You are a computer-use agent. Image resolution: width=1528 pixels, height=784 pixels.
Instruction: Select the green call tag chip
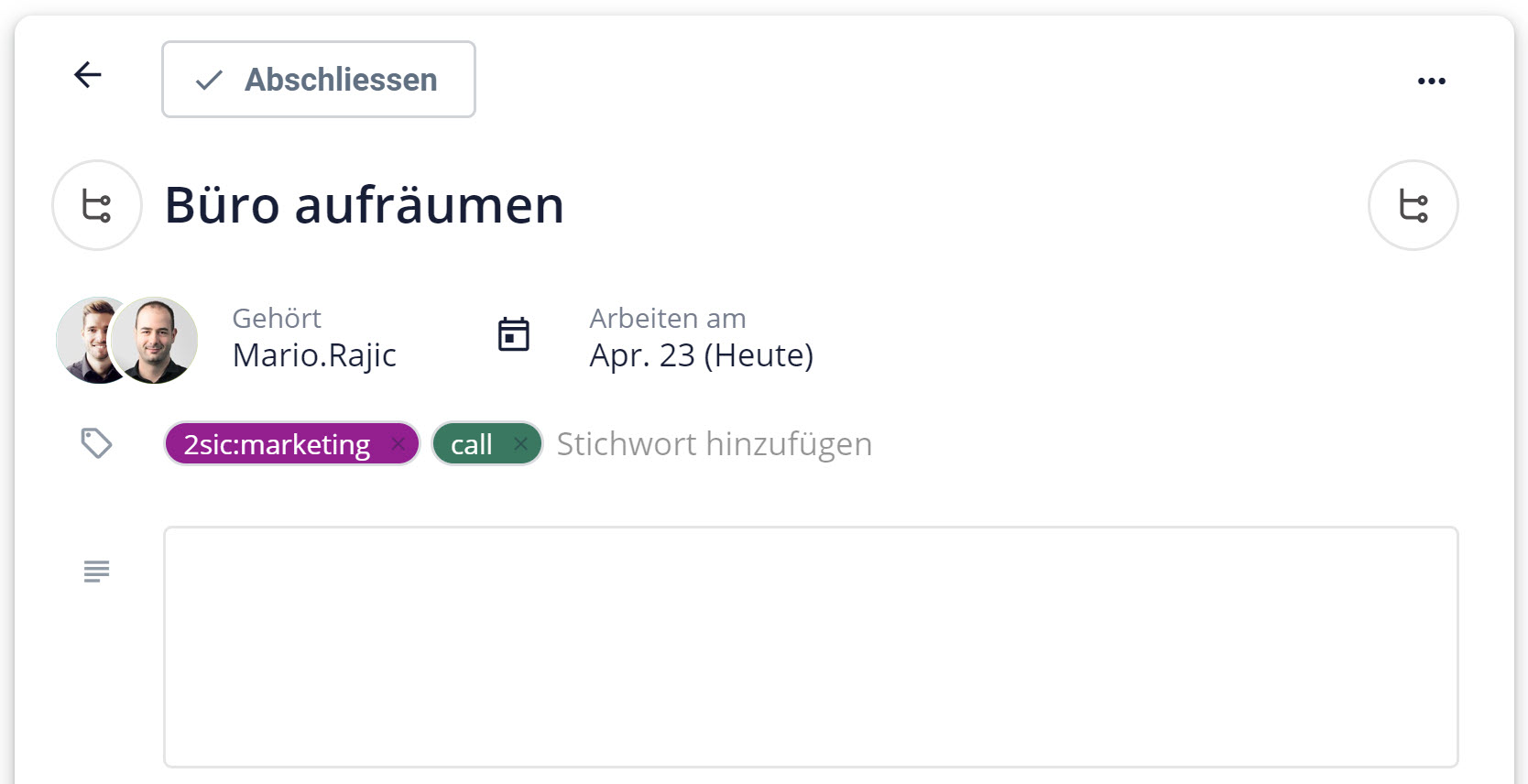click(x=473, y=443)
